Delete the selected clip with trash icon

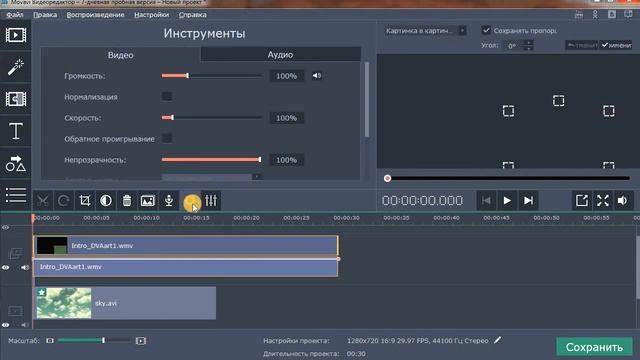pos(127,200)
